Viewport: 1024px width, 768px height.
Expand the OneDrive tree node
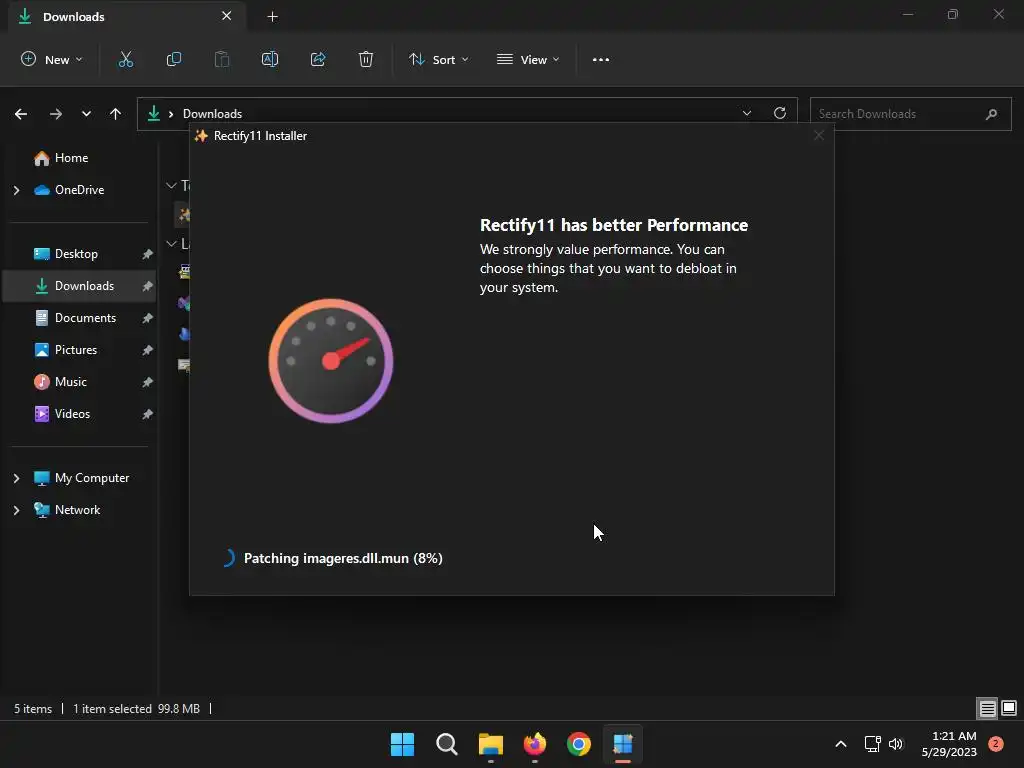16,190
